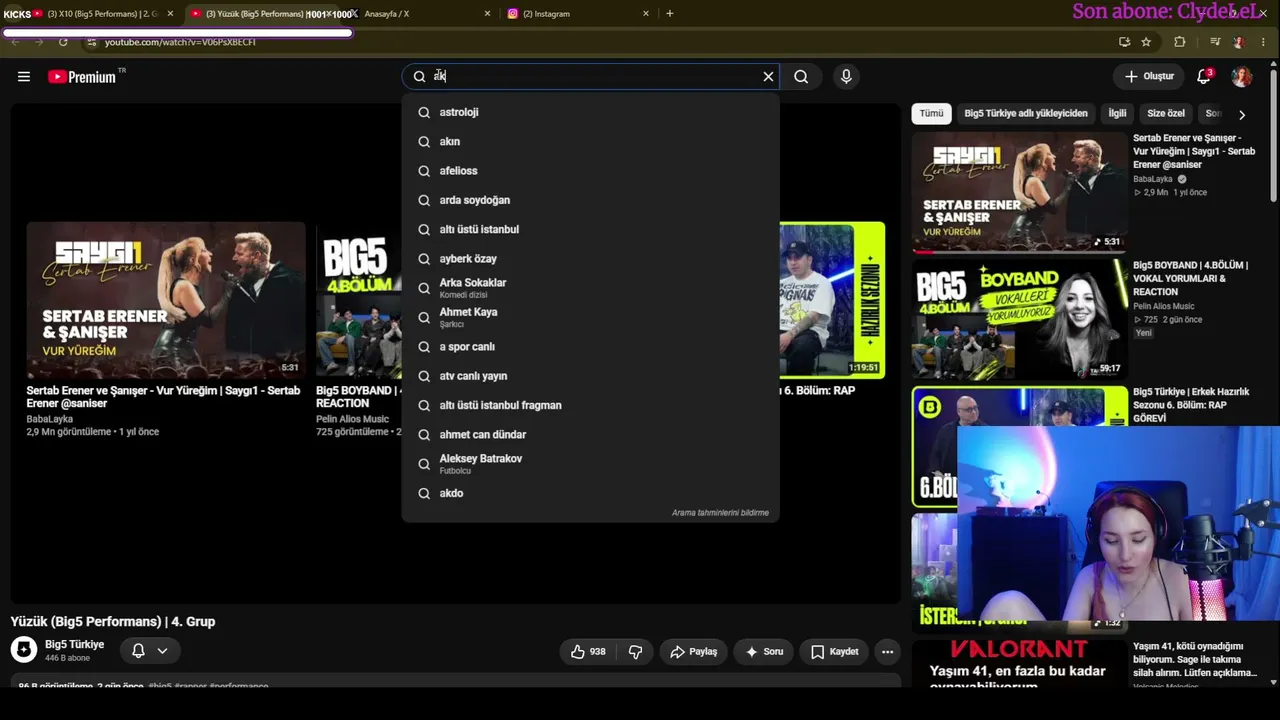Select the Big5 Türkiye adlı yükleyiciden chip
This screenshot has width=1280, height=720.
[x=1025, y=114]
